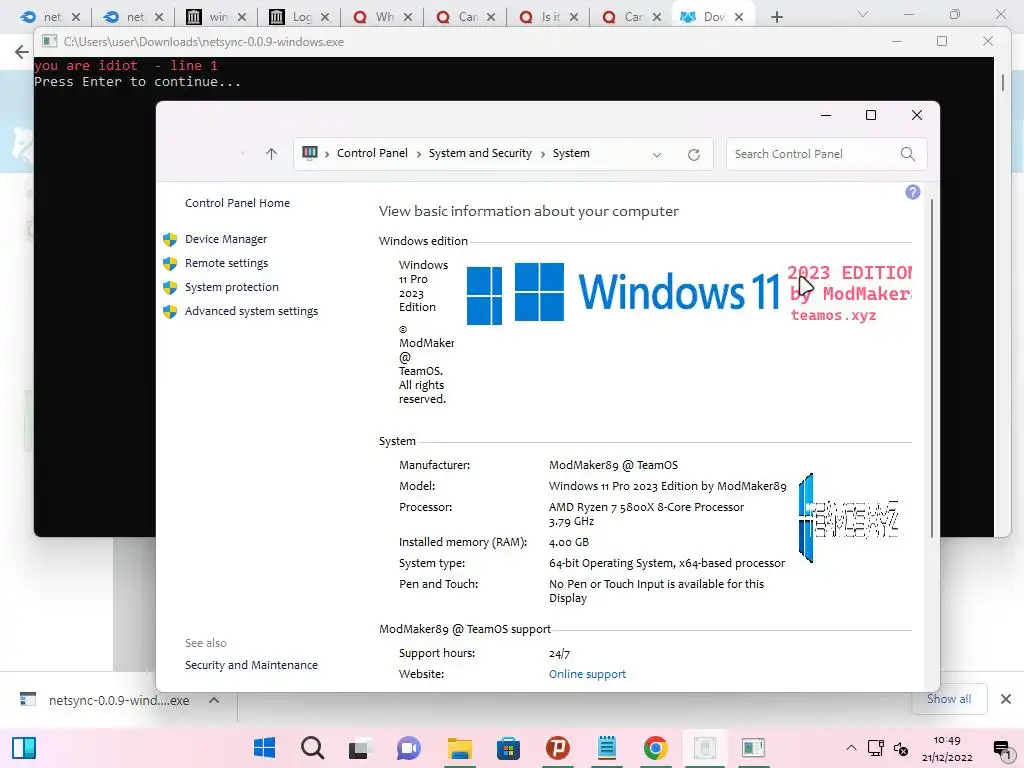The height and width of the screenshot is (768, 1024).
Task: Switch to the 'Is it' browser tab
Action: coord(539,17)
